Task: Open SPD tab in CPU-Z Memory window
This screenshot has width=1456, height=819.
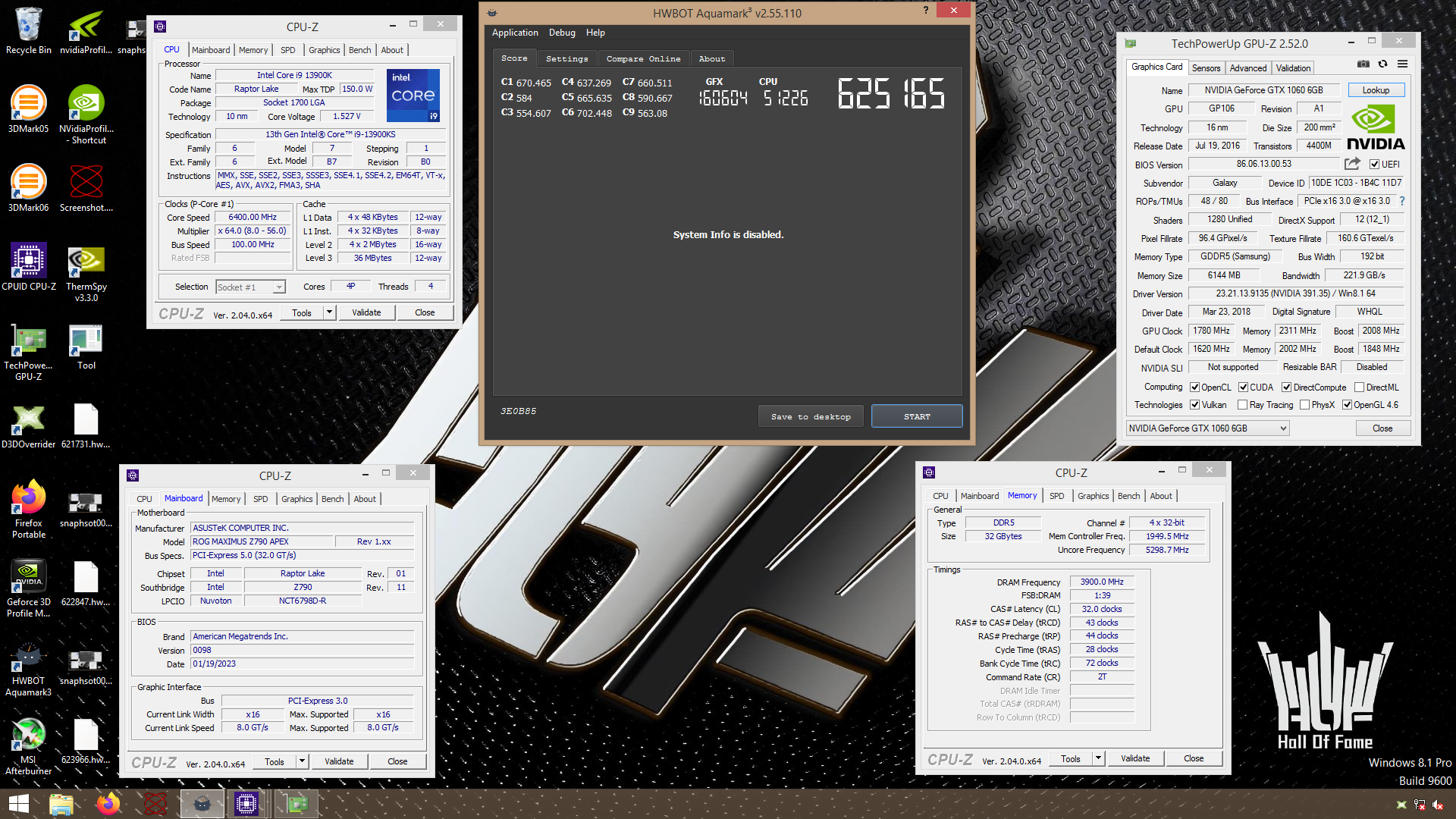Action: pyautogui.click(x=1056, y=496)
